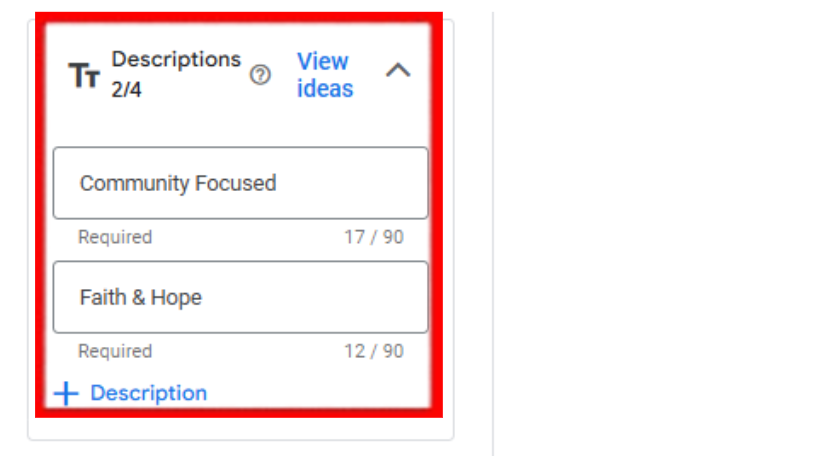Click the vertical divider right of the card
The width and height of the screenshot is (835, 456).
tap(493, 233)
